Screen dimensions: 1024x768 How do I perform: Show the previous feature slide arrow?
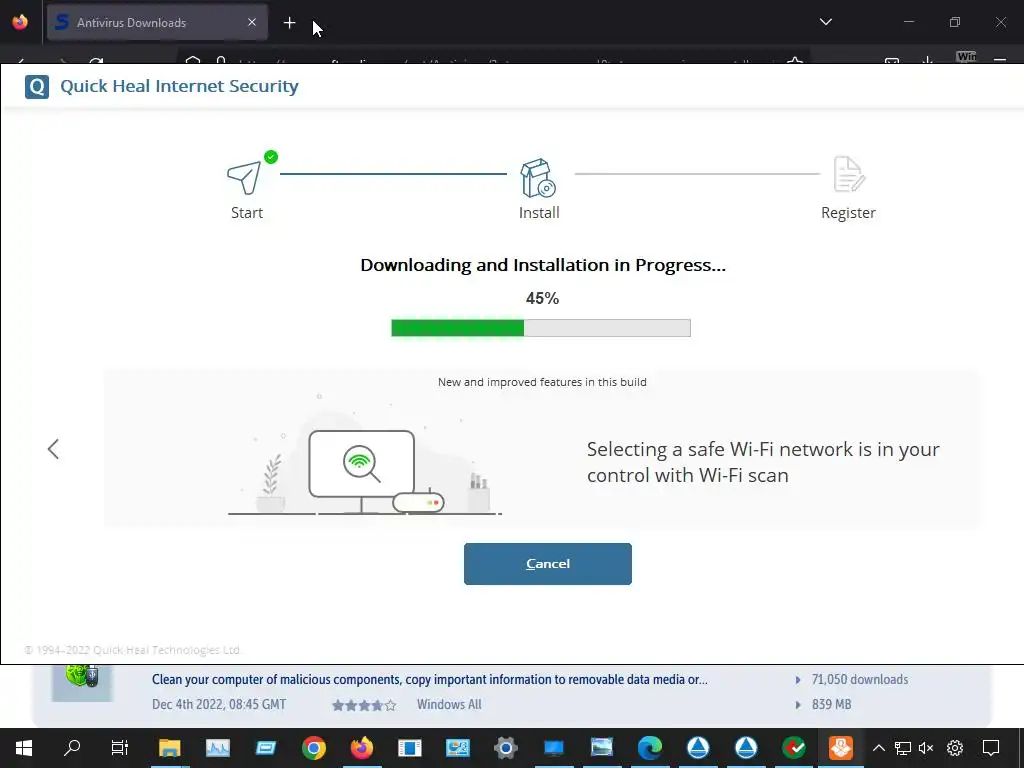(x=54, y=449)
